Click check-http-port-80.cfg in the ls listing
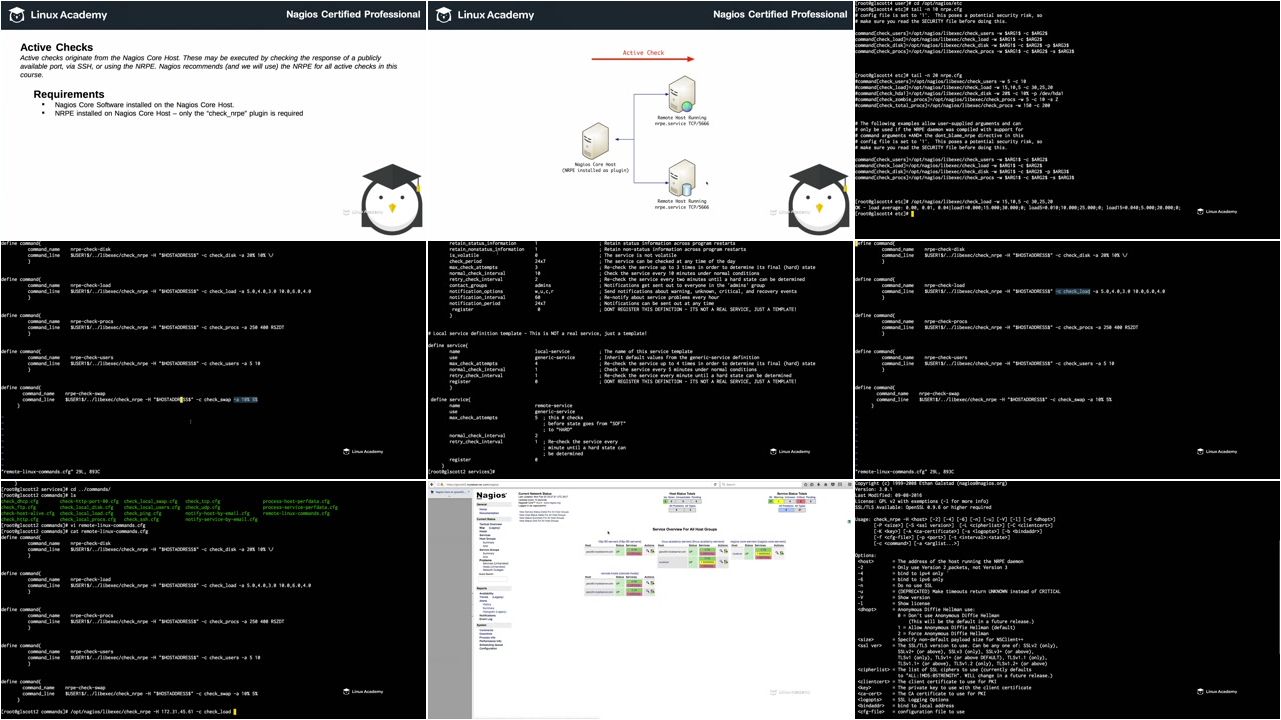The image size is (1281, 720). pos(91,501)
